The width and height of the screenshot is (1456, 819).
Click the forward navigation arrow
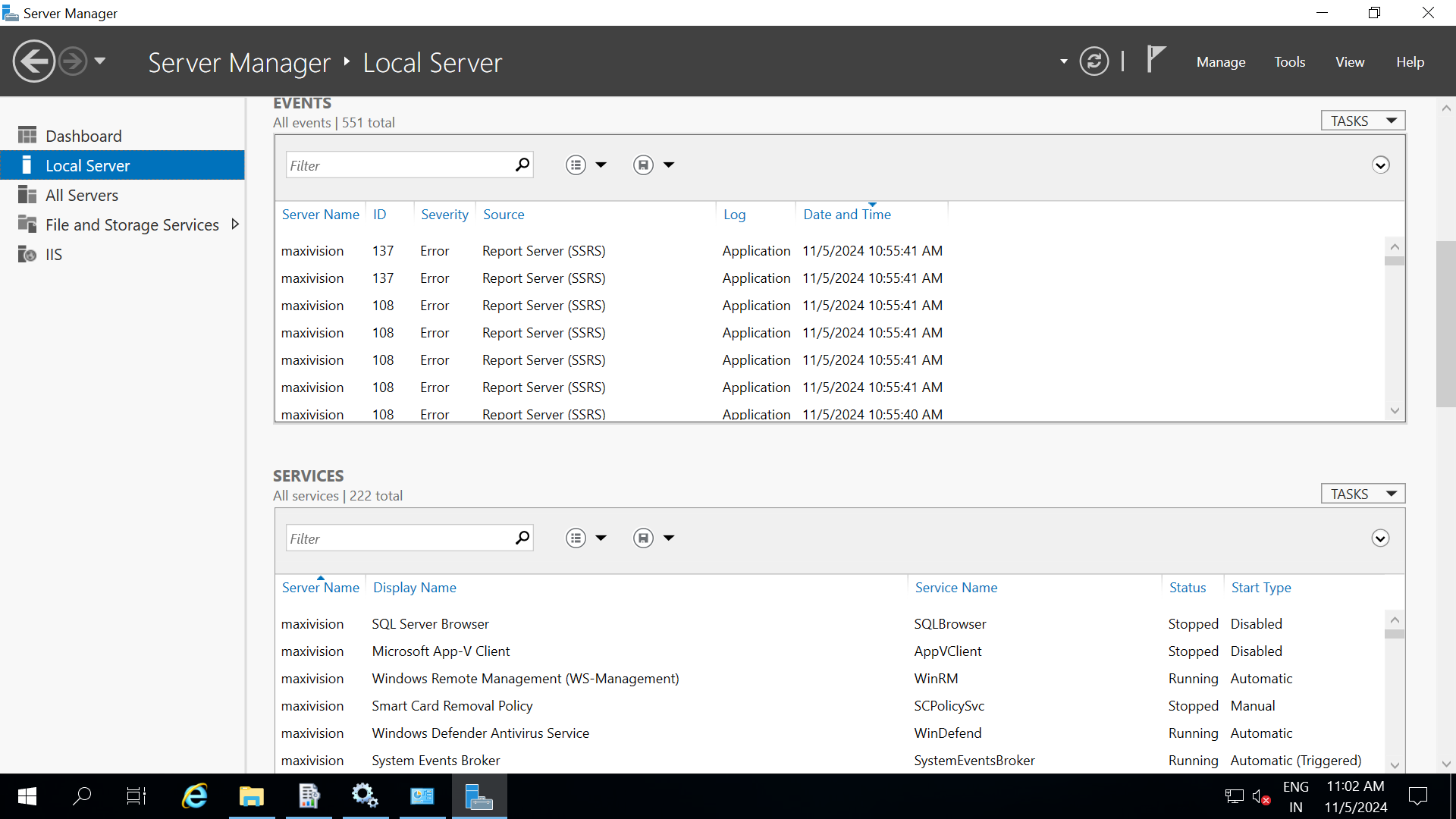(73, 61)
